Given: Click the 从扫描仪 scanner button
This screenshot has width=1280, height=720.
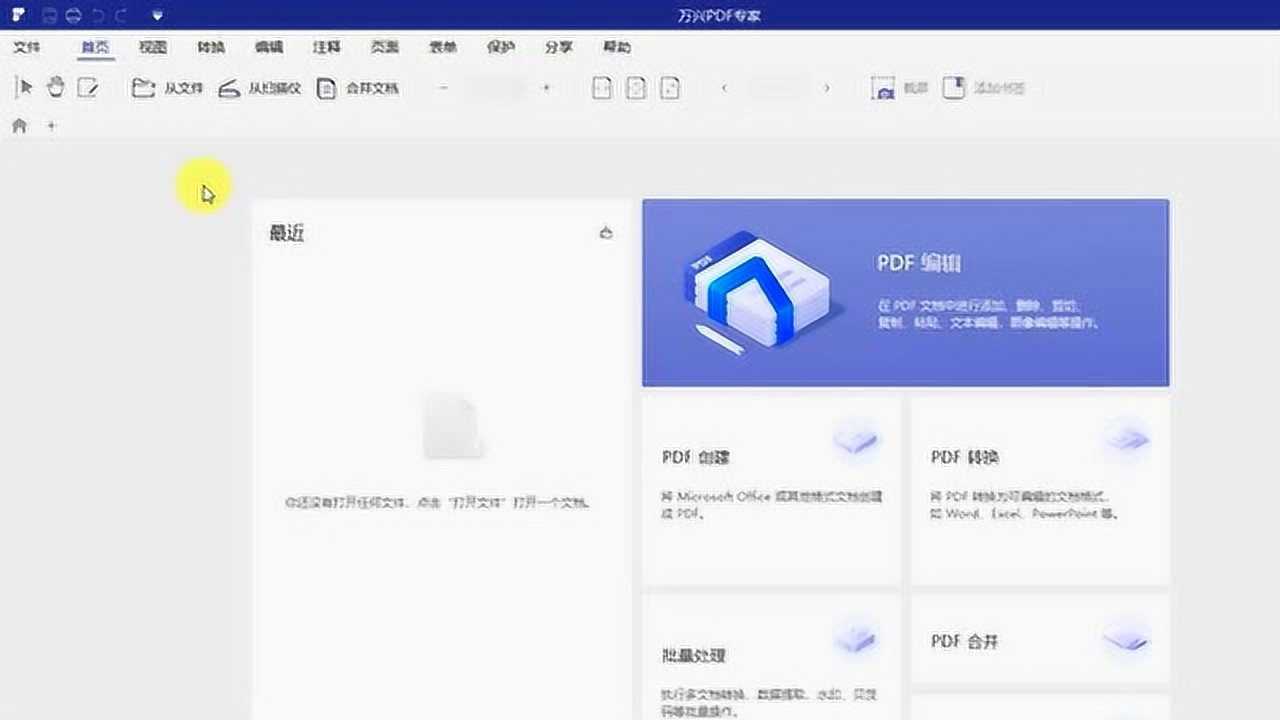Looking at the screenshot, I should (260, 88).
